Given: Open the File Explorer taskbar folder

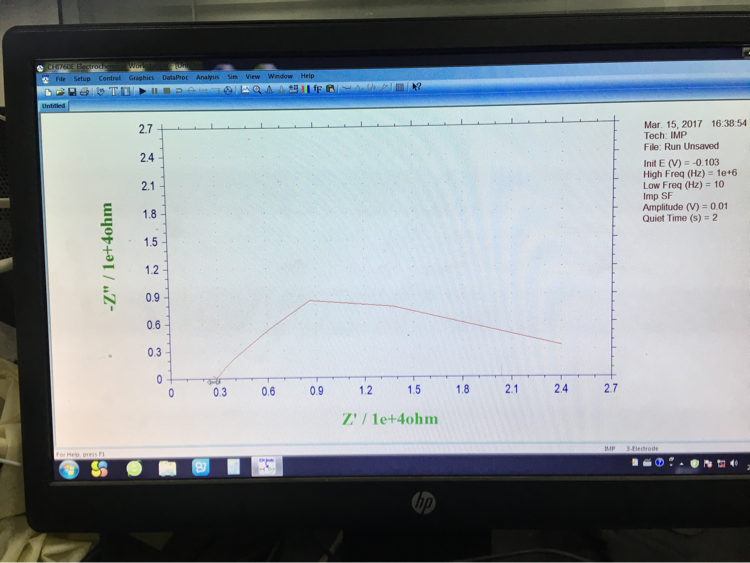Looking at the screenshot, I should [x=167, y=468].
